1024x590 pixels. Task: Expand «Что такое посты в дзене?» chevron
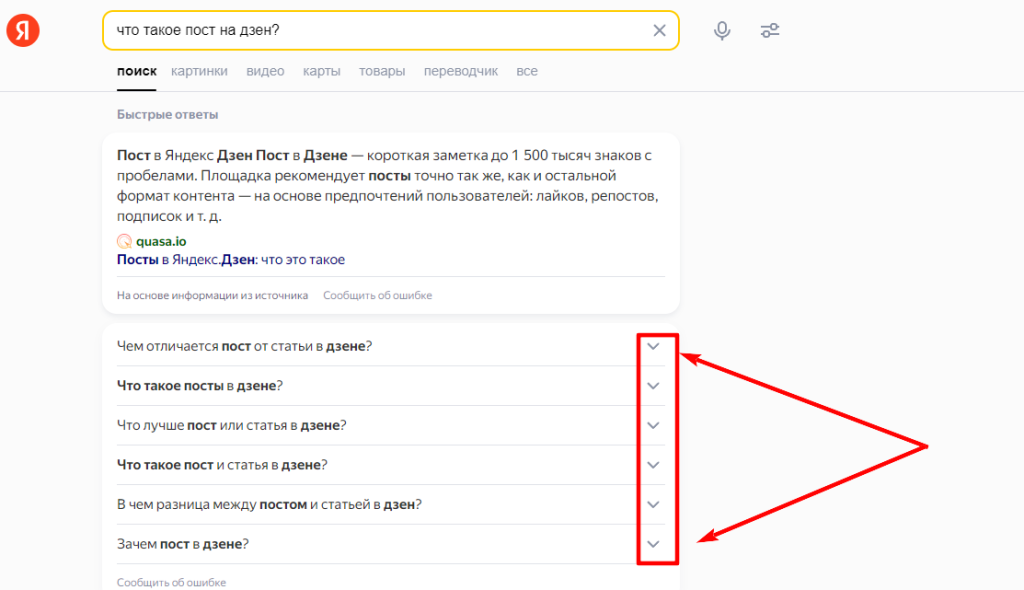(653, 385)
